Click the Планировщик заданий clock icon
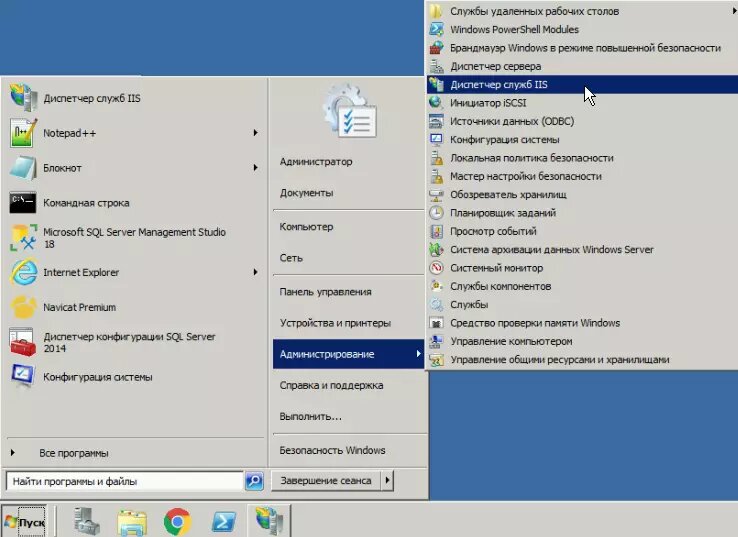Screen dimensions: 738x537 click(x=436, y=213)
